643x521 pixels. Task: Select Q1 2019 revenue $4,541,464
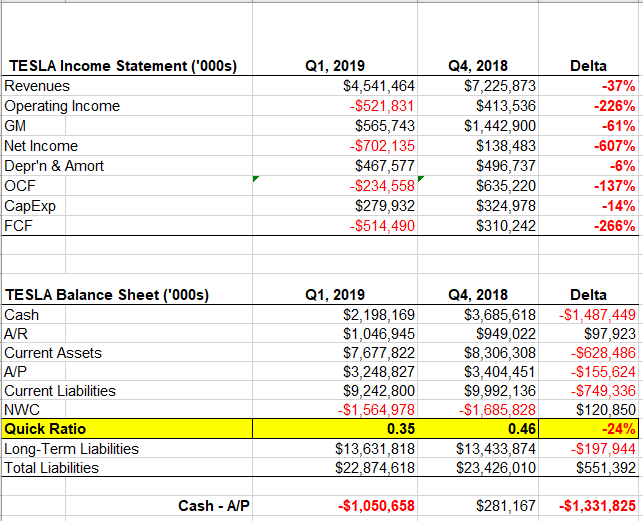[379, 86]
